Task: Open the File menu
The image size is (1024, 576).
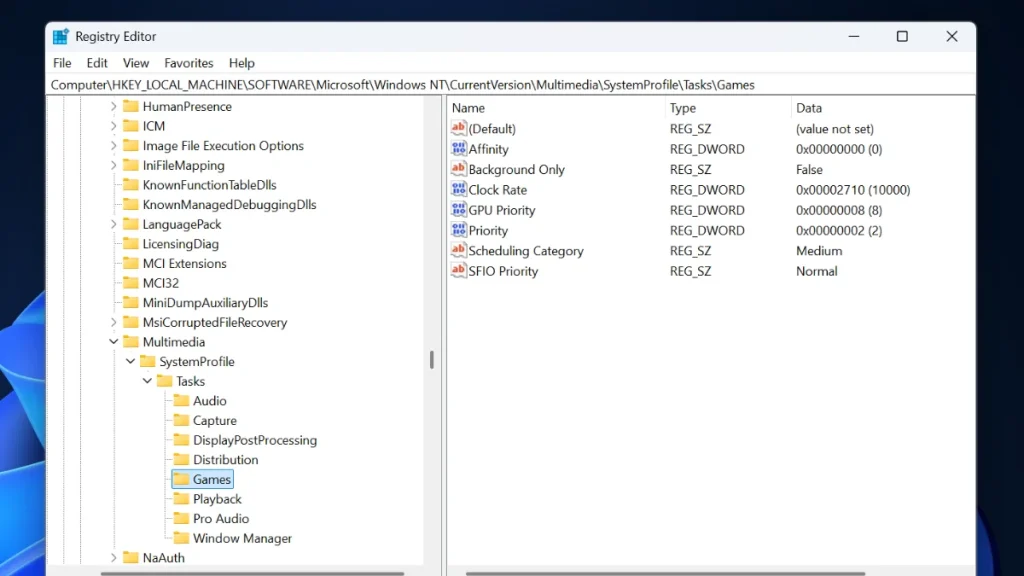Action: point(62,63)
